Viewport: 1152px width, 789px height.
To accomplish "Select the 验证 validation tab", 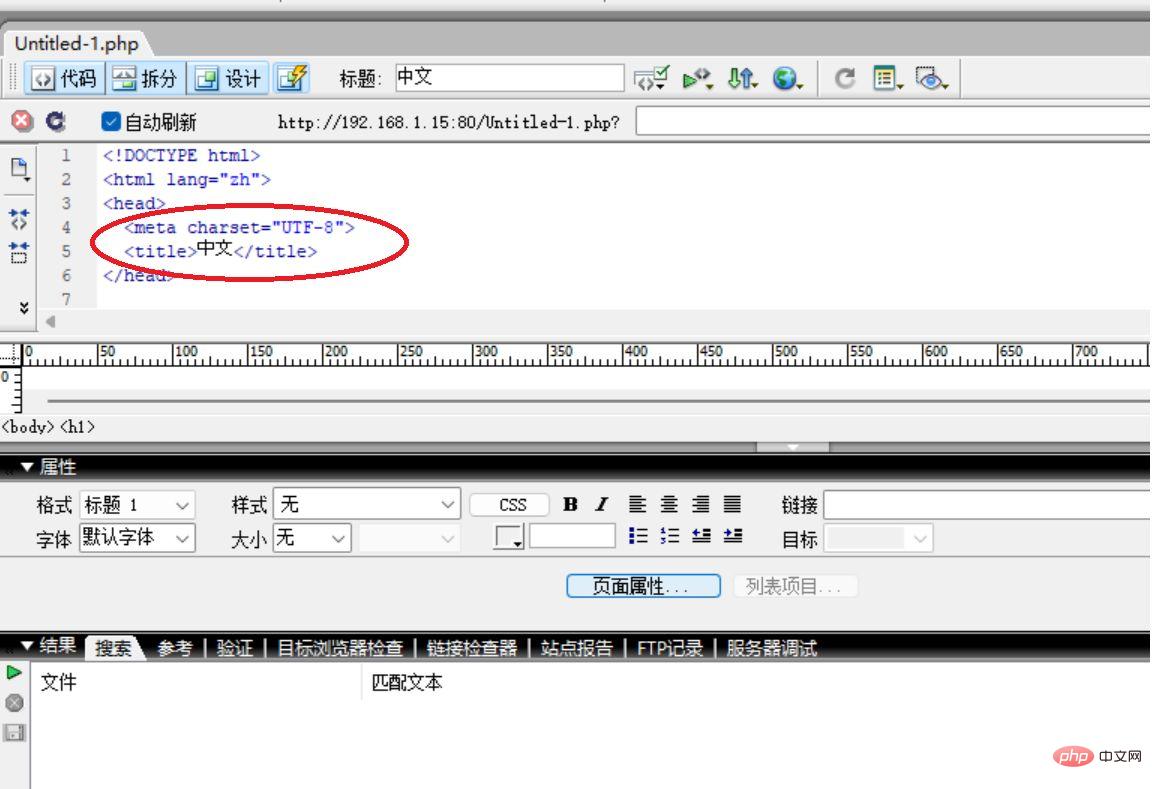I will pos(234,648).
